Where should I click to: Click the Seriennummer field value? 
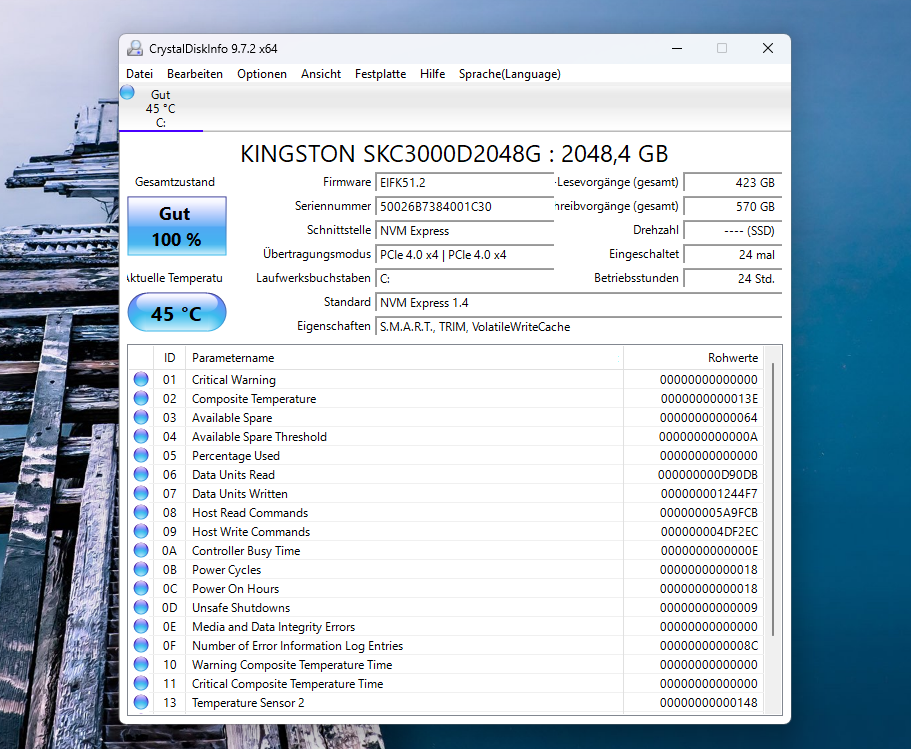(x=464, y=206)
